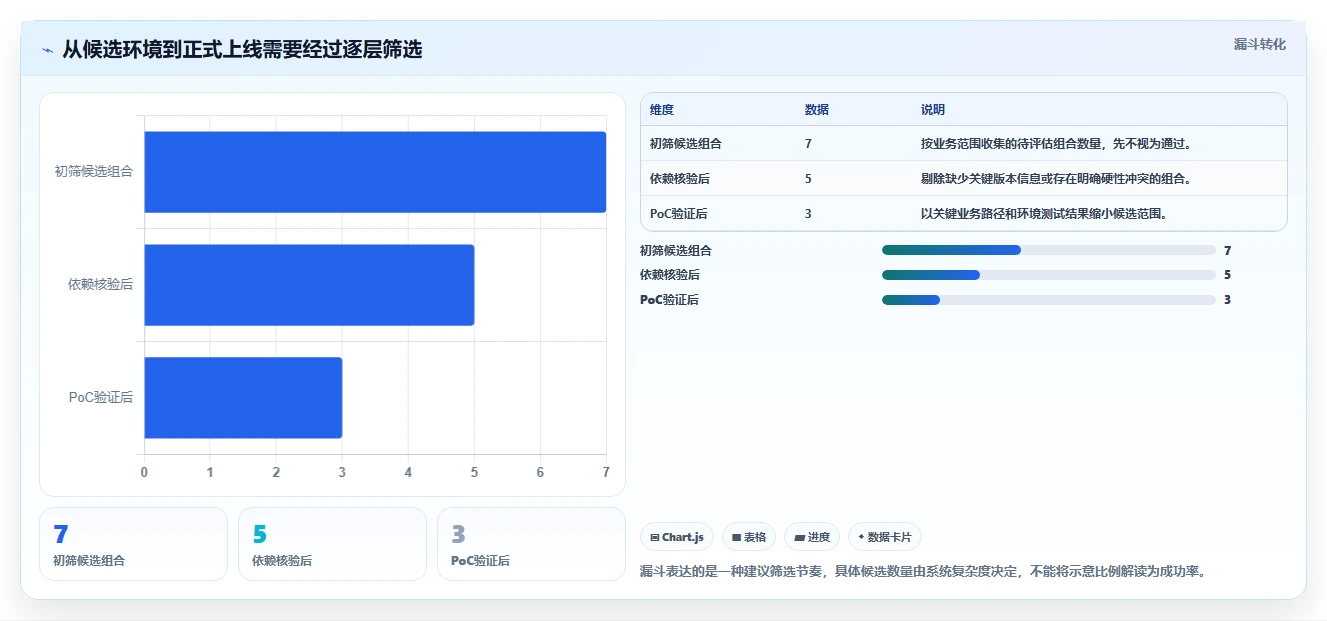Click the 初筛候选组合 progress bar
This screenshot has height=621, width=1327.
(1048, 250)
